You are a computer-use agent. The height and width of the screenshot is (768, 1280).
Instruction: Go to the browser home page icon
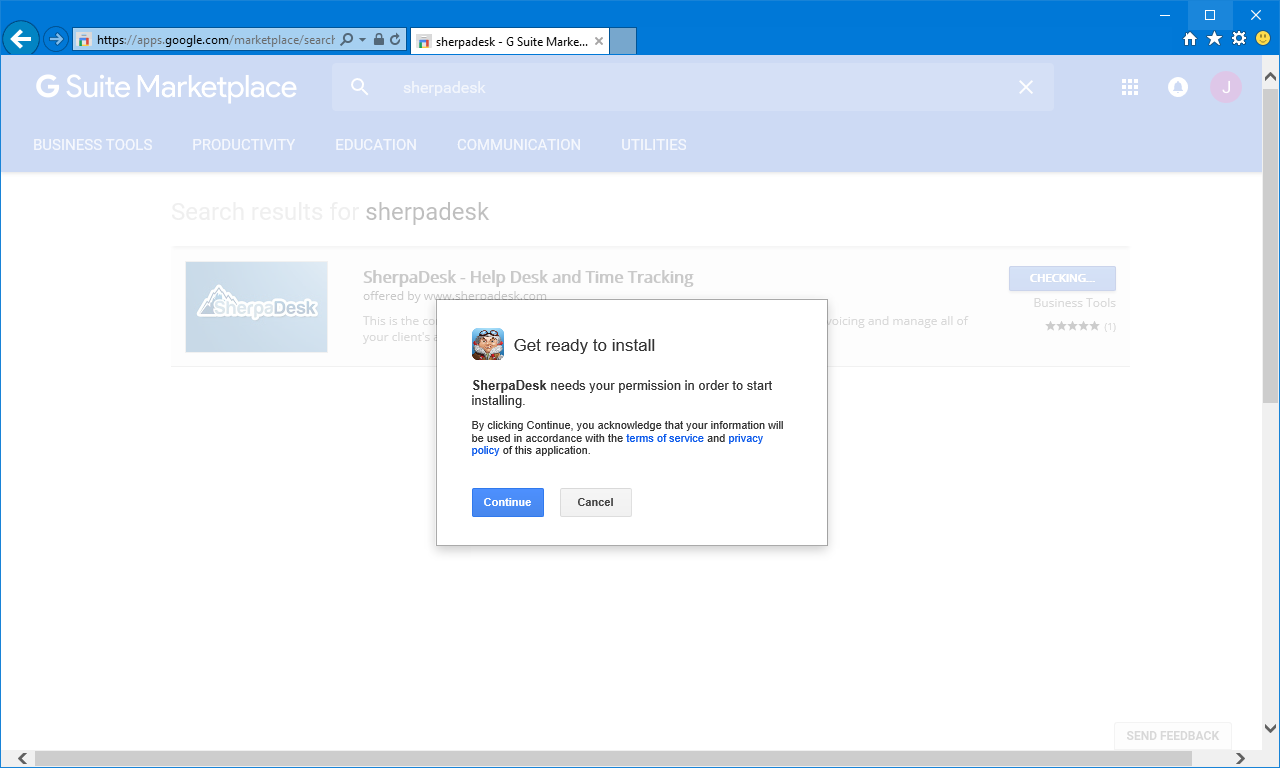pyautogui.click(x=1189, y=40)
